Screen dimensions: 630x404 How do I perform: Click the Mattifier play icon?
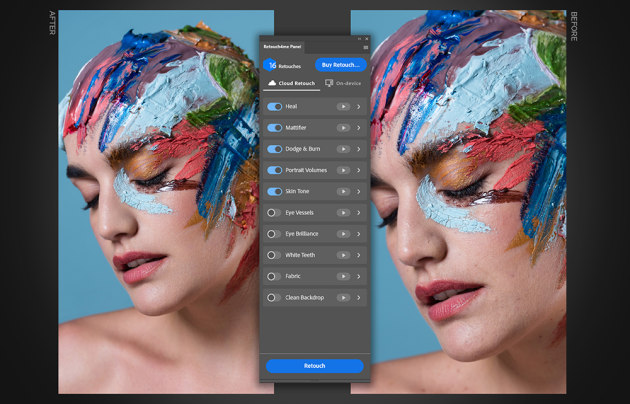coord(343,128)
